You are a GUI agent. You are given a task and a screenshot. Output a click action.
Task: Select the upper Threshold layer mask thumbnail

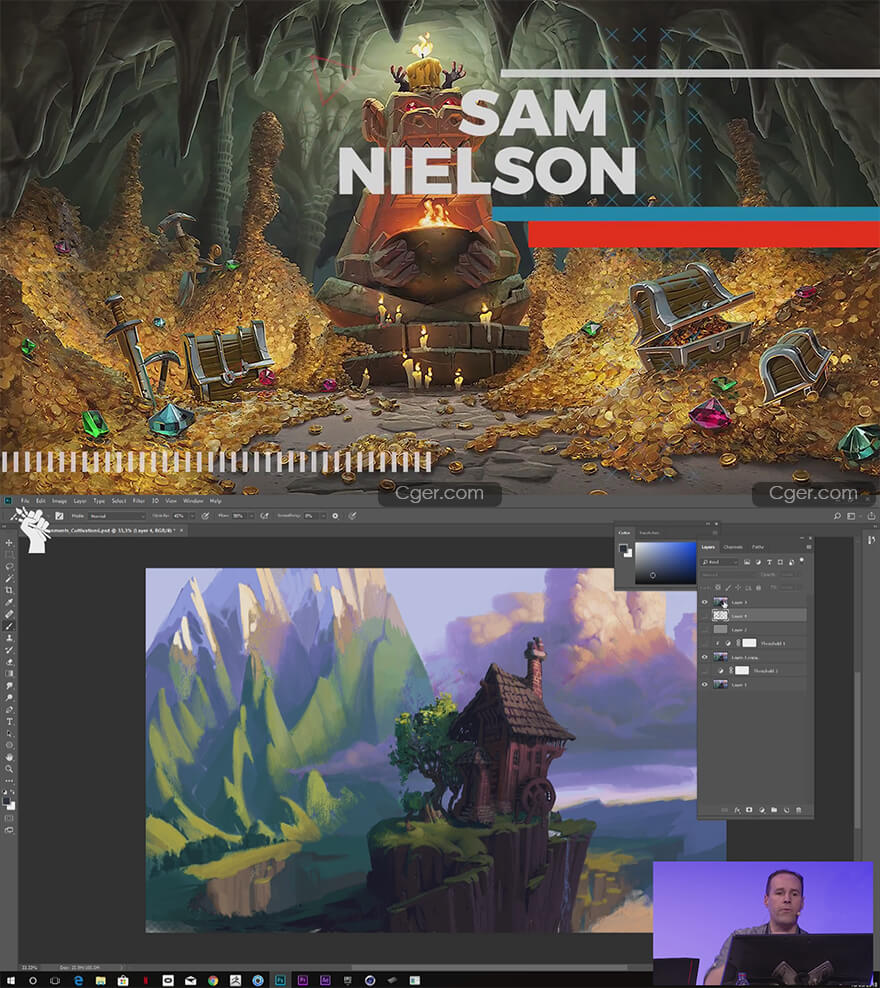point(749,643)
